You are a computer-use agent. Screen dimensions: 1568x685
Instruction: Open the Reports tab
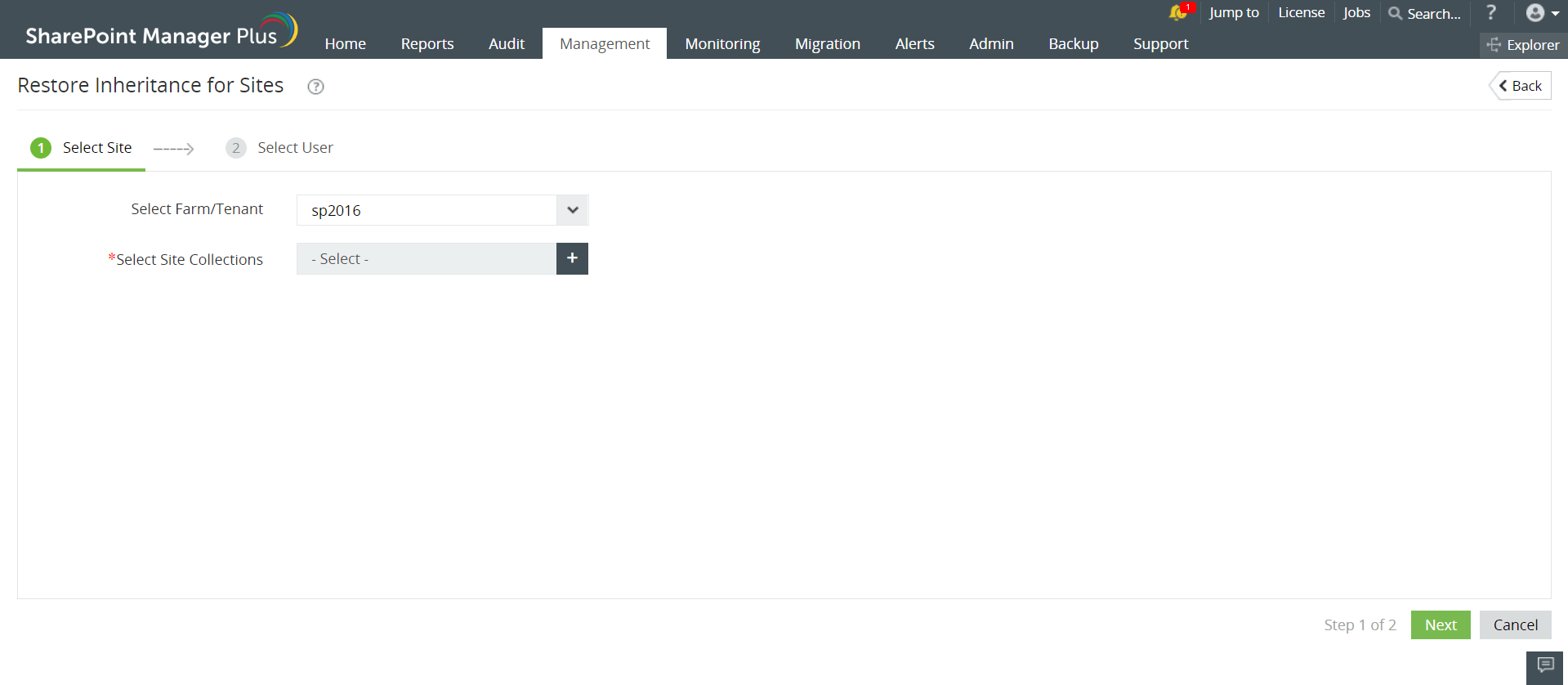click(x=427, y=43)
